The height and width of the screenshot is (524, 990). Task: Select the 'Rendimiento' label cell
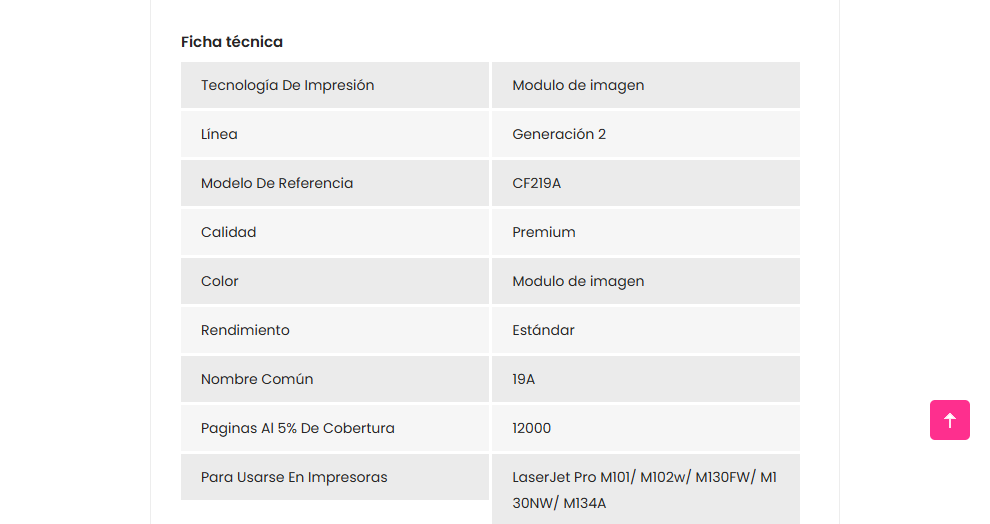coord(335,330)
